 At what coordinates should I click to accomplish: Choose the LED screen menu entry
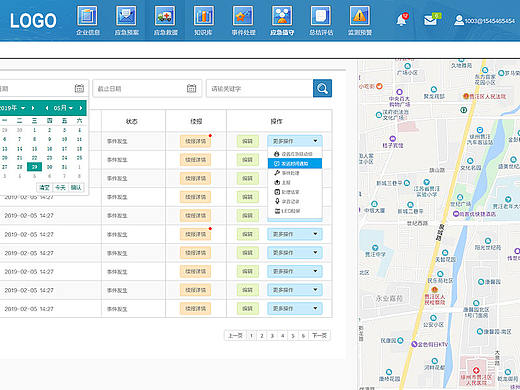[295, 211]
